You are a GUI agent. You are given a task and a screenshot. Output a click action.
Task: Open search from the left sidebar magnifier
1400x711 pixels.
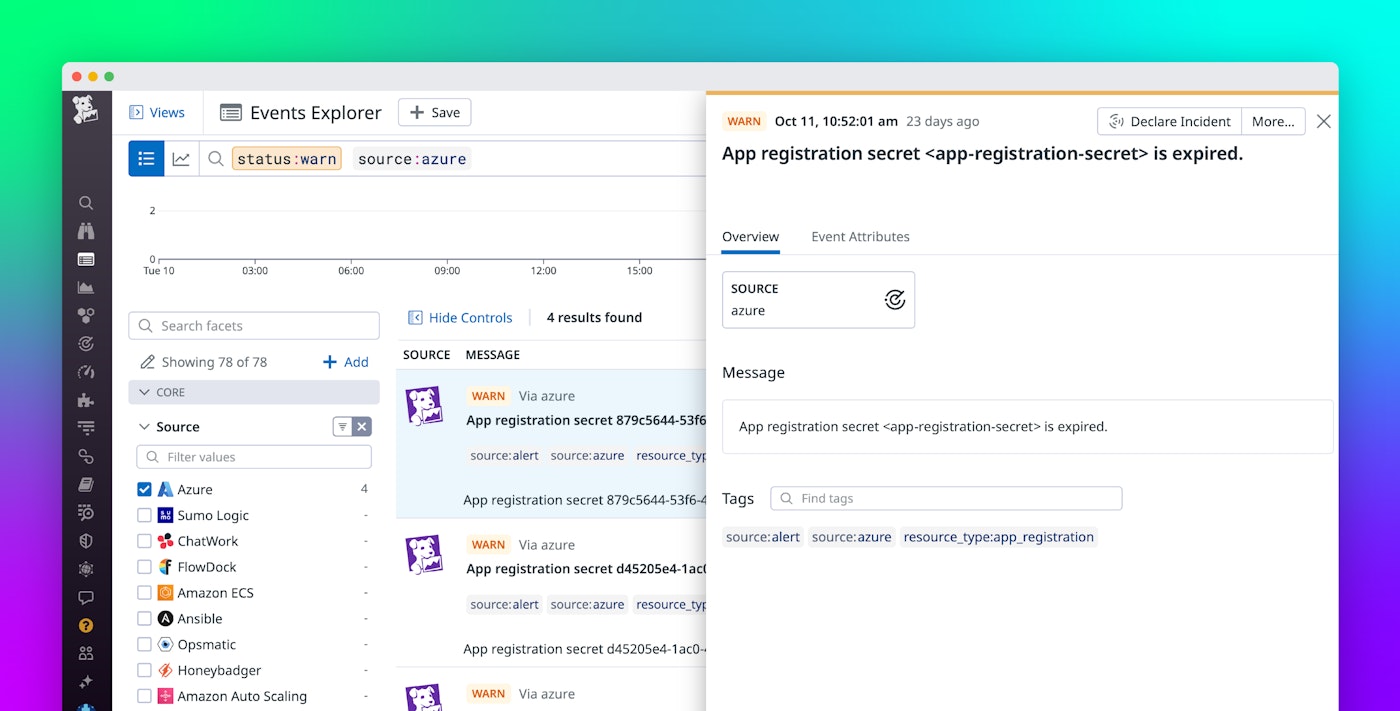86,203
